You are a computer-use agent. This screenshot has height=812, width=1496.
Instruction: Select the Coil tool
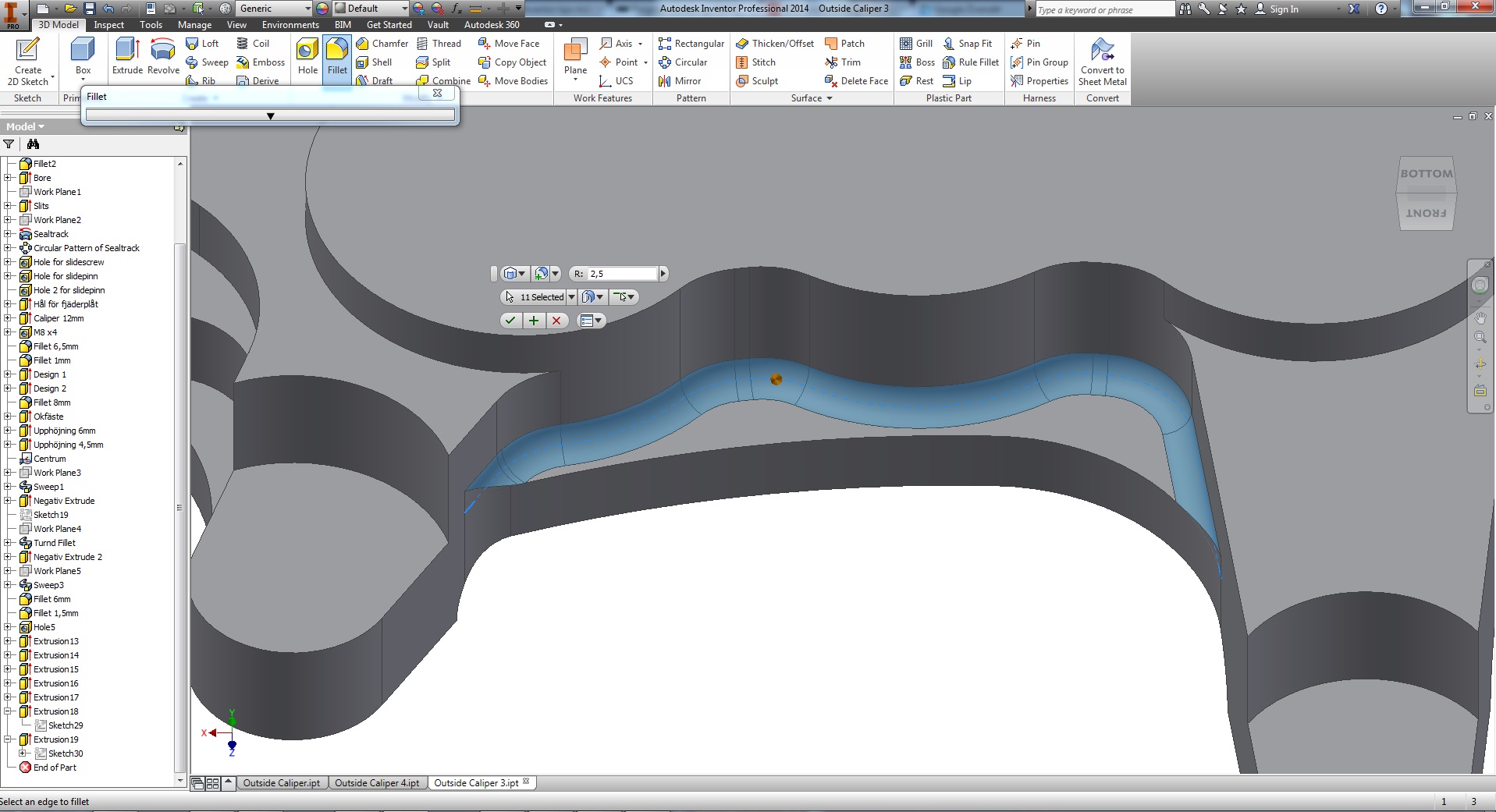[x=253, y=44]
